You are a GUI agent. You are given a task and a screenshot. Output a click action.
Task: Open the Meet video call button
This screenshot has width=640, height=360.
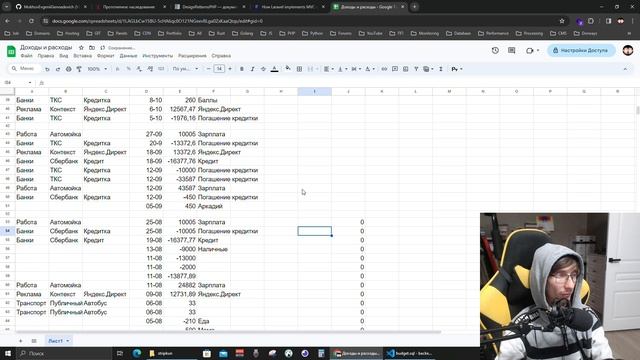(532, 50)
